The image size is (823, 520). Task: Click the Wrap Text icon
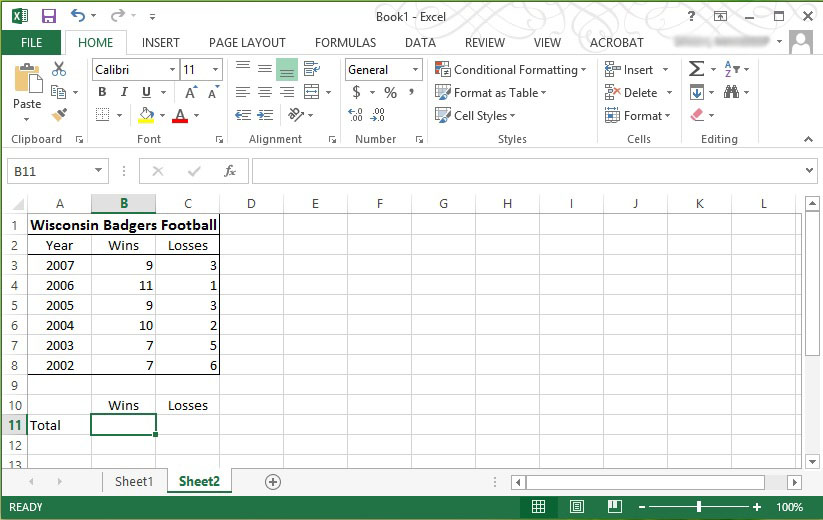coord(312,69)
